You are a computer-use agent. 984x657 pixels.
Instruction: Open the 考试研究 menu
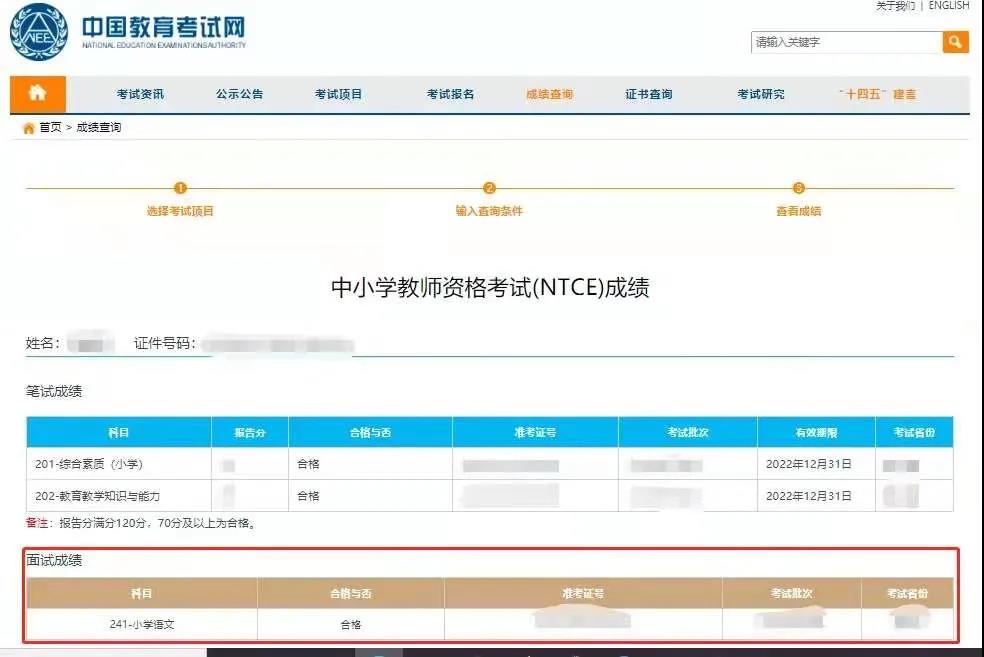[761, 95]
